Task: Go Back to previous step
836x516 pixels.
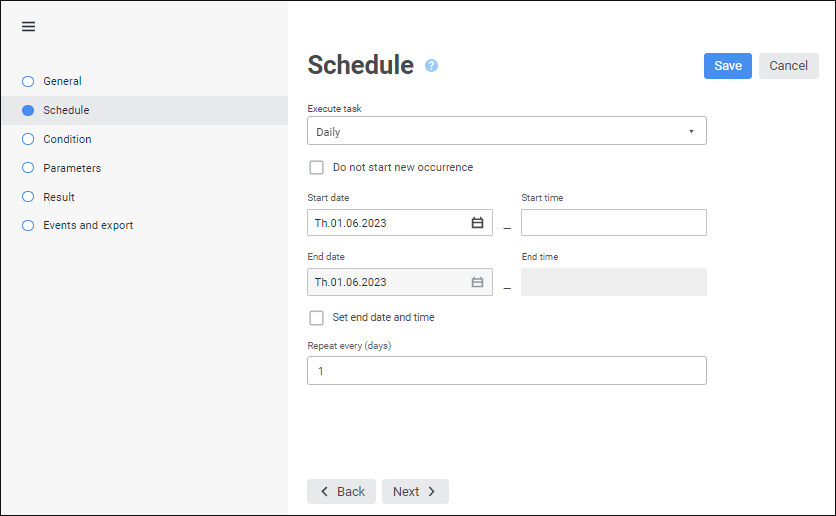Action: (x=341, y=491)
